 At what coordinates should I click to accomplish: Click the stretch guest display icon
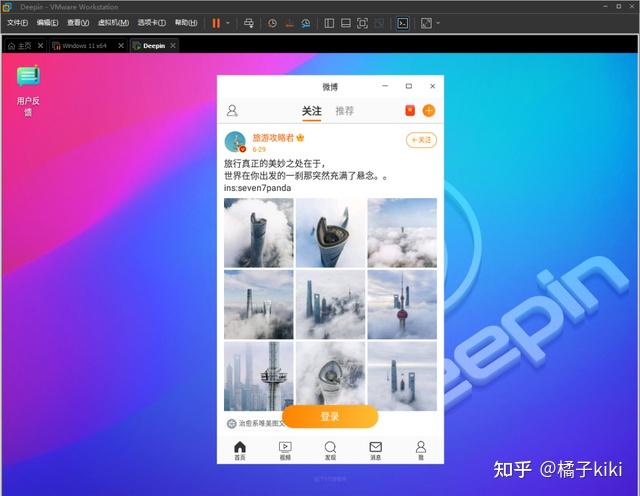426,23
